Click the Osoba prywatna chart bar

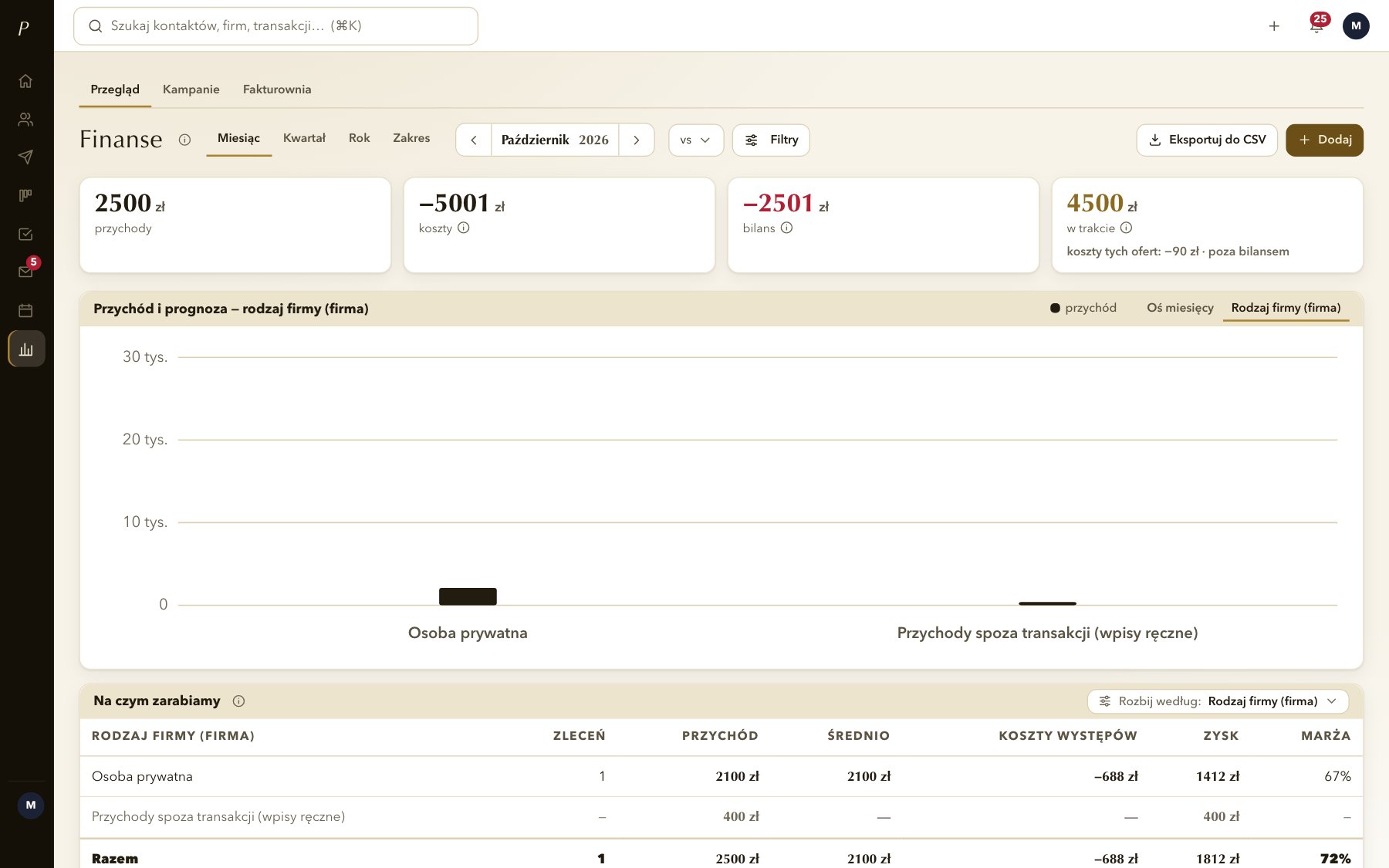tap(468, 596)
